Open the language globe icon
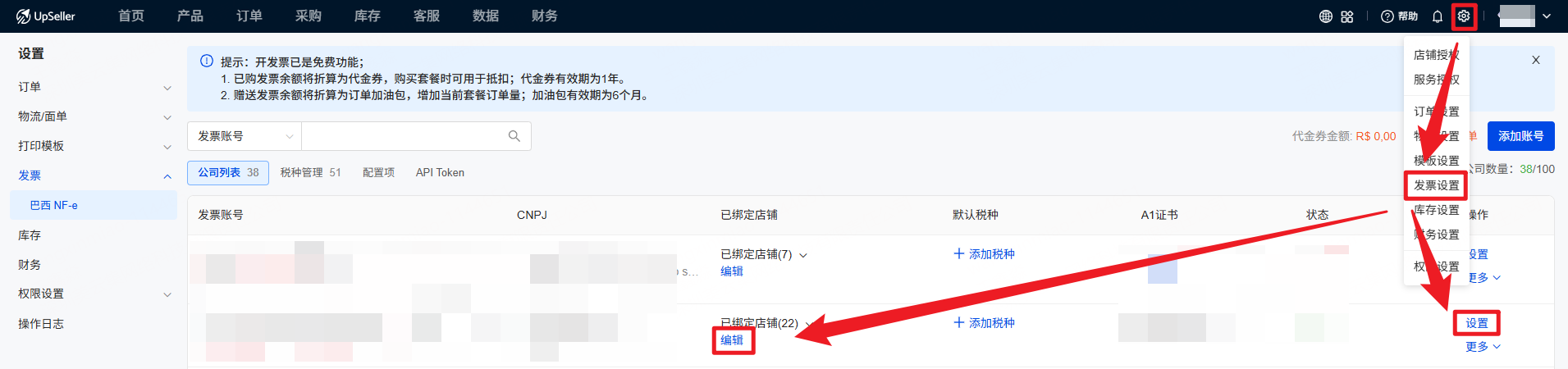 click(x=1325, y=16)
